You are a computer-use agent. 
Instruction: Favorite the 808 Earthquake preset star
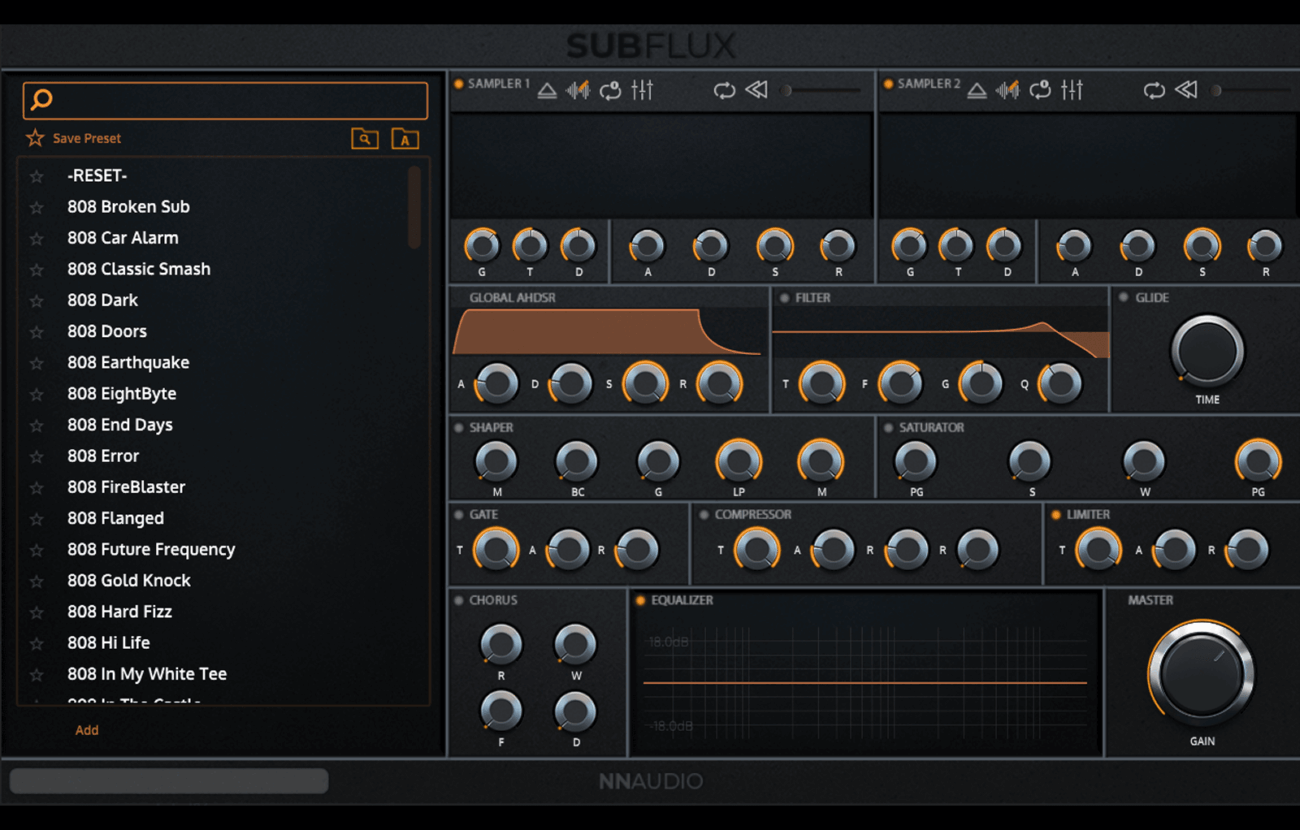[37, 363]
